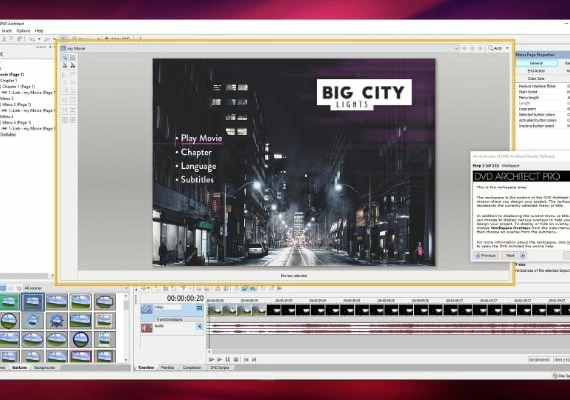Click the Inactive button colors property

[x=543, y=126]
